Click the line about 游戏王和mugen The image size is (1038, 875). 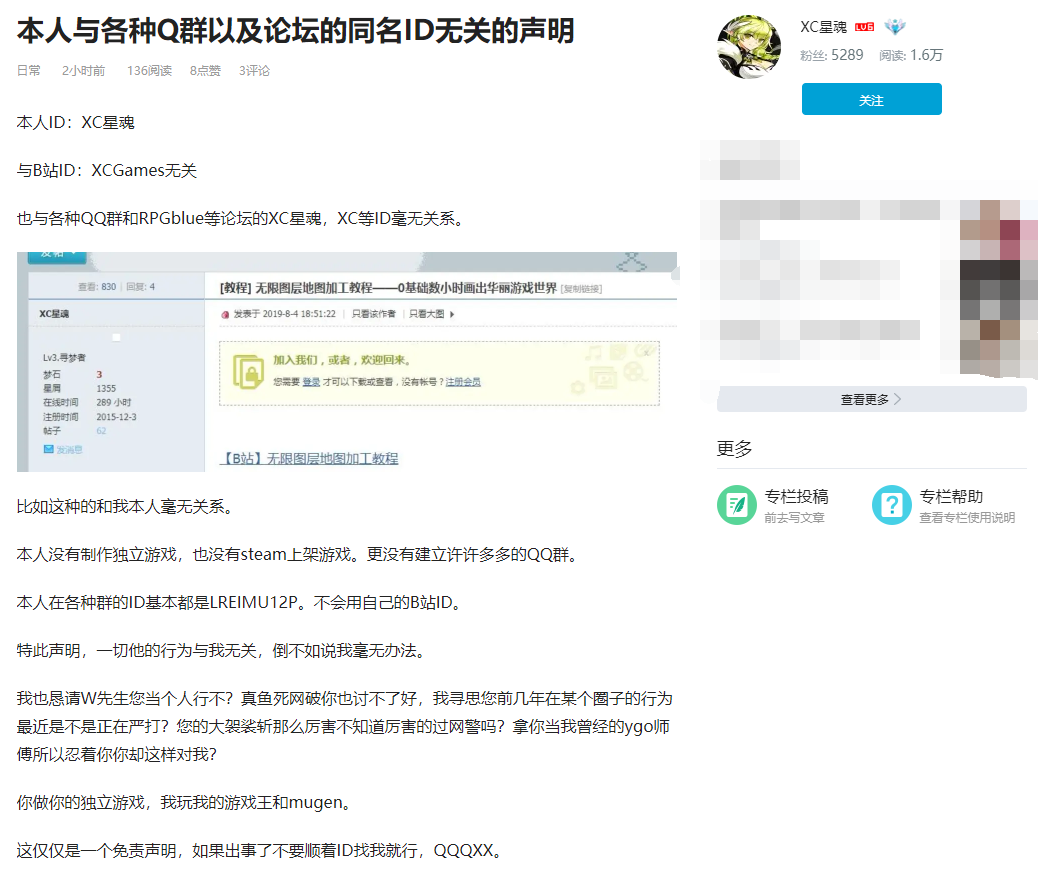click(187, 803)
